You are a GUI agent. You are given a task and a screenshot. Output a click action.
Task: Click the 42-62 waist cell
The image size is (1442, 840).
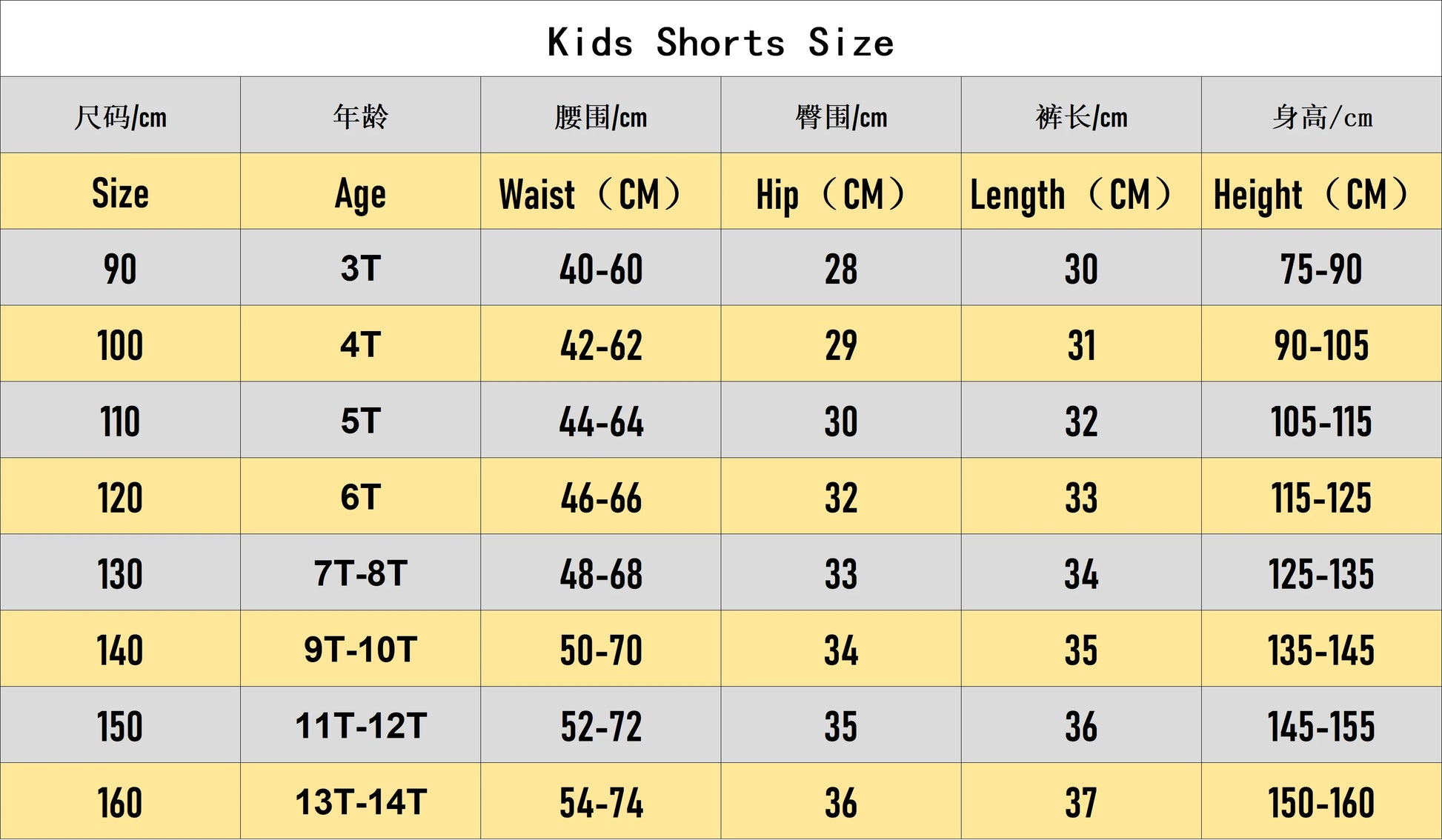600,344
